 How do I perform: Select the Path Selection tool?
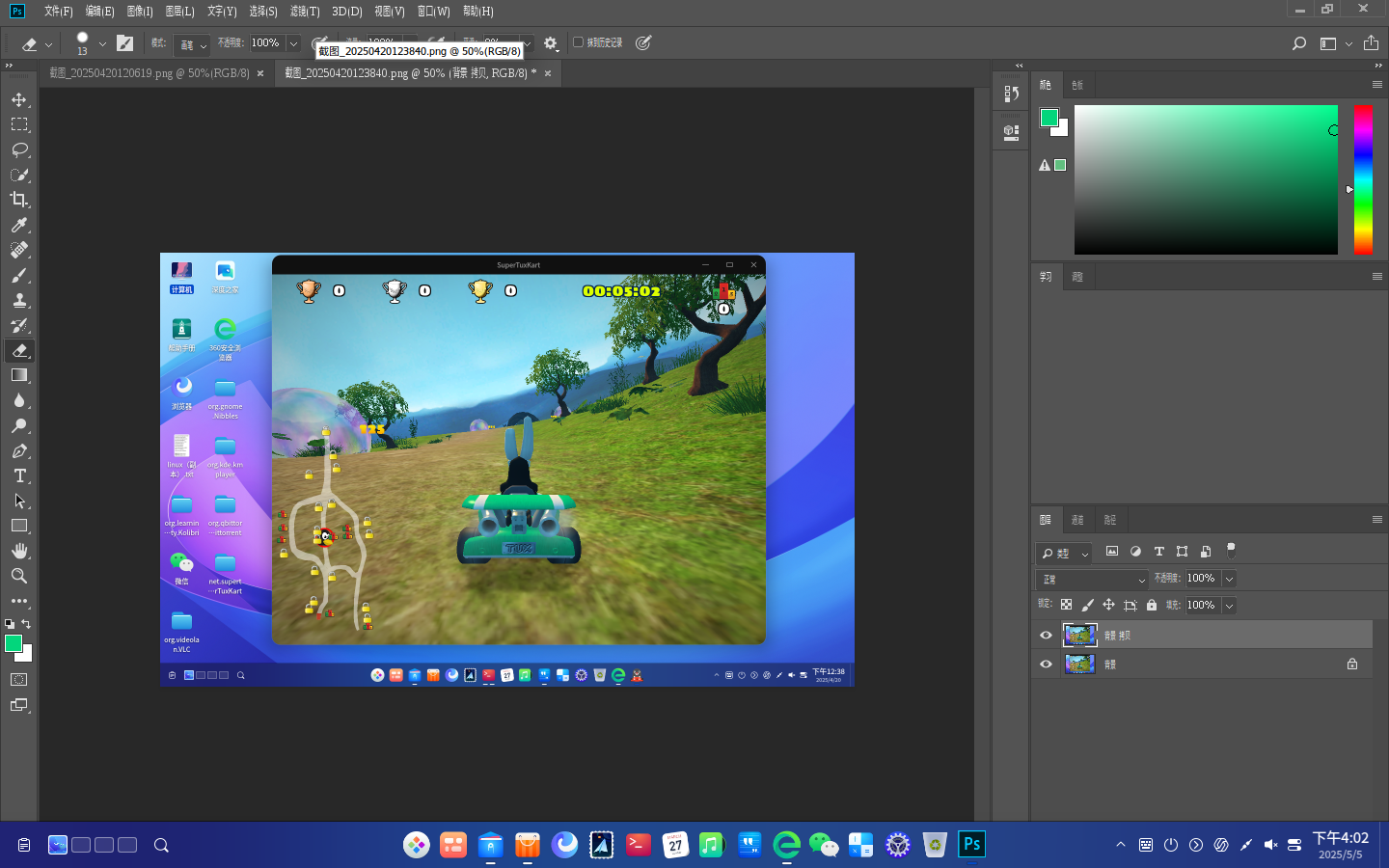[19, 501]
